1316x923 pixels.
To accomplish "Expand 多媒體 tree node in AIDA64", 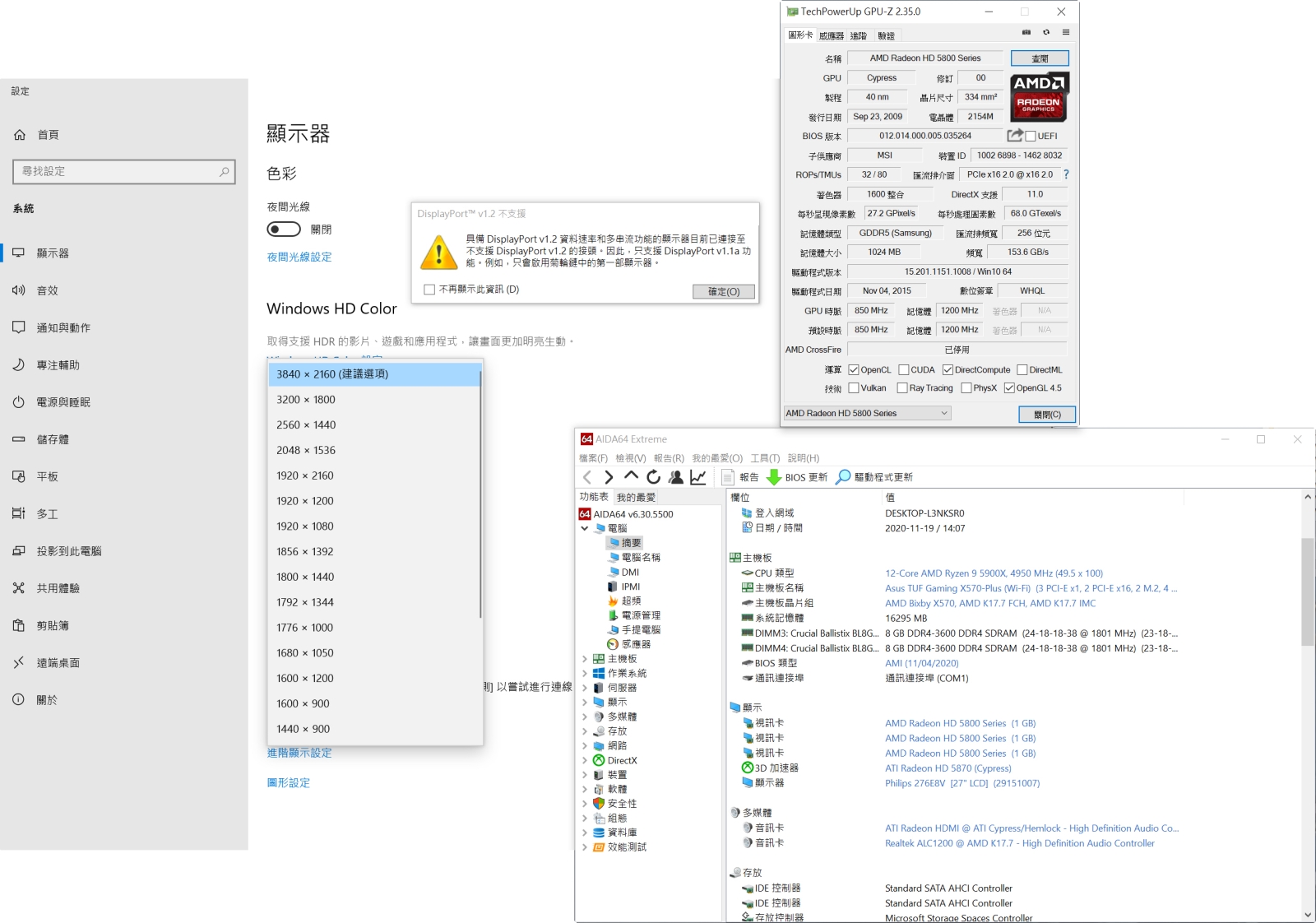I will [585, 717].
